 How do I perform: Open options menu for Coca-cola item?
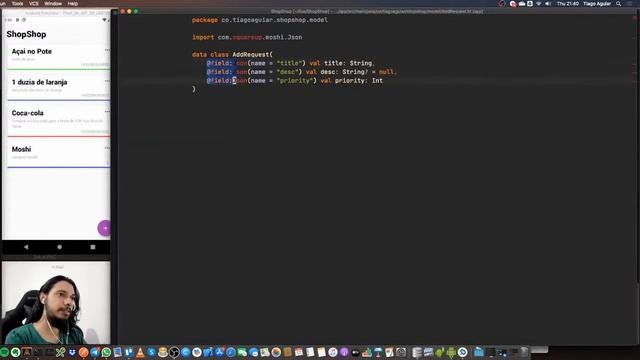click(107, 111)
